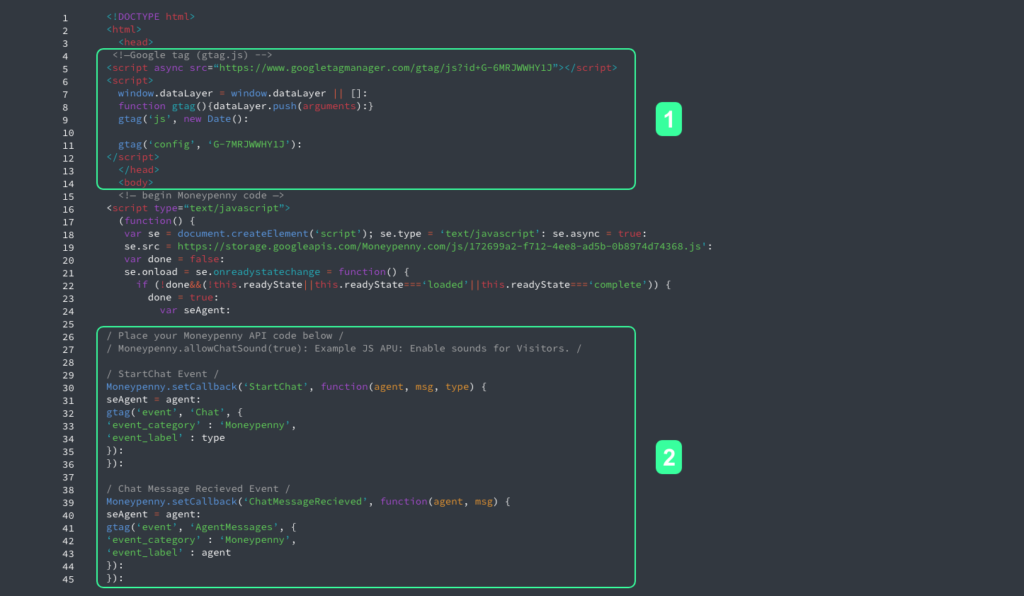Click the script type="text/javascript" tag
Screen dimensions: 1024x596
click(198, 208)
